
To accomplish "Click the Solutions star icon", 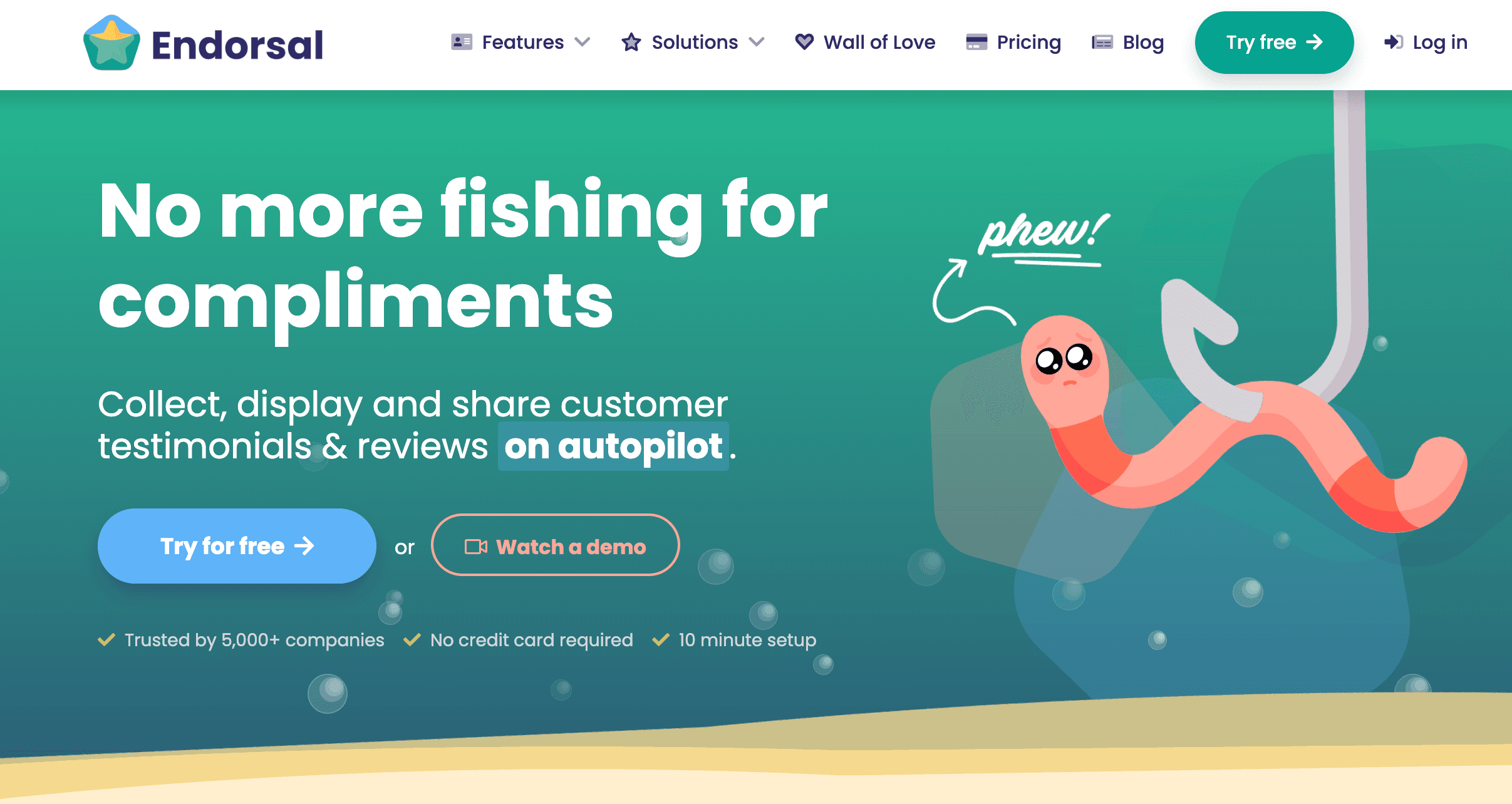I will (631, 42).
